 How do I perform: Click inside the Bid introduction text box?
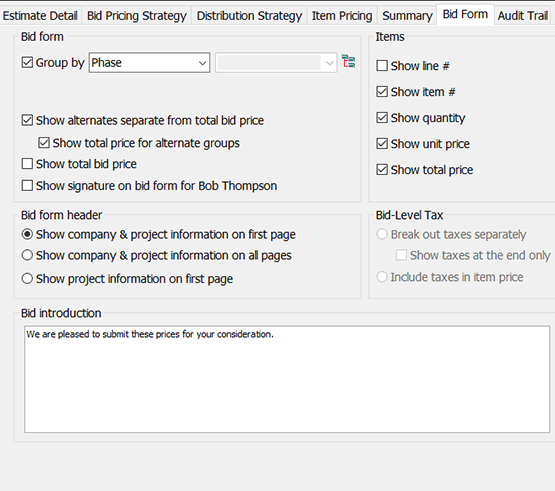click(x=287, y=379)
